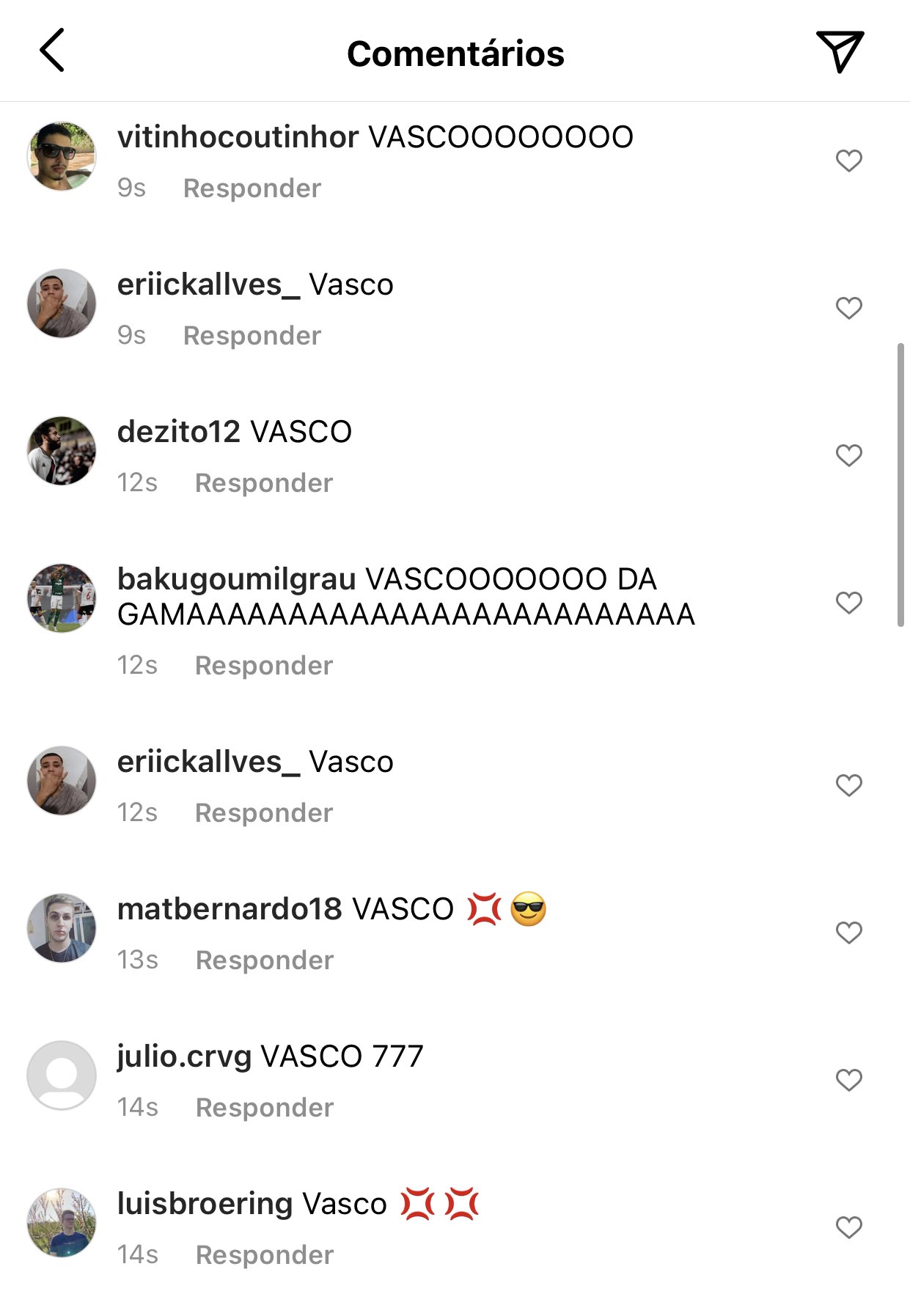Open vitinhocoutinhor's profile picture
This screenshot has height=1316, width=910.
(x=62, y=156)
